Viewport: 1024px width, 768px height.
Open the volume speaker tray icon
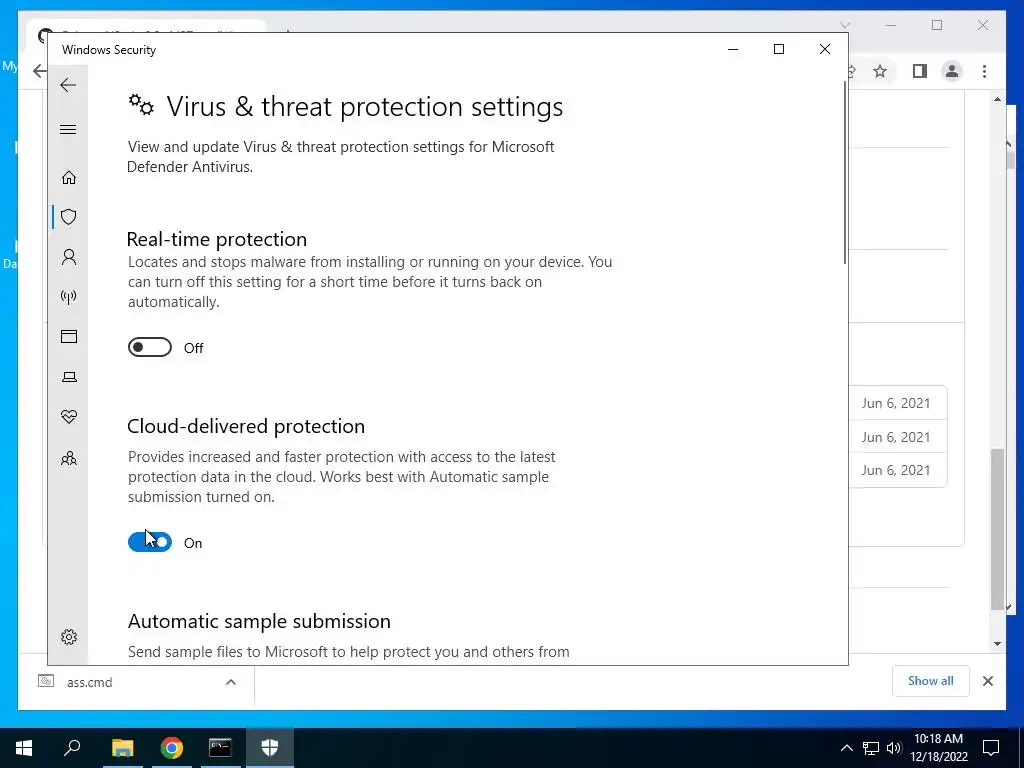pos(893,748)
